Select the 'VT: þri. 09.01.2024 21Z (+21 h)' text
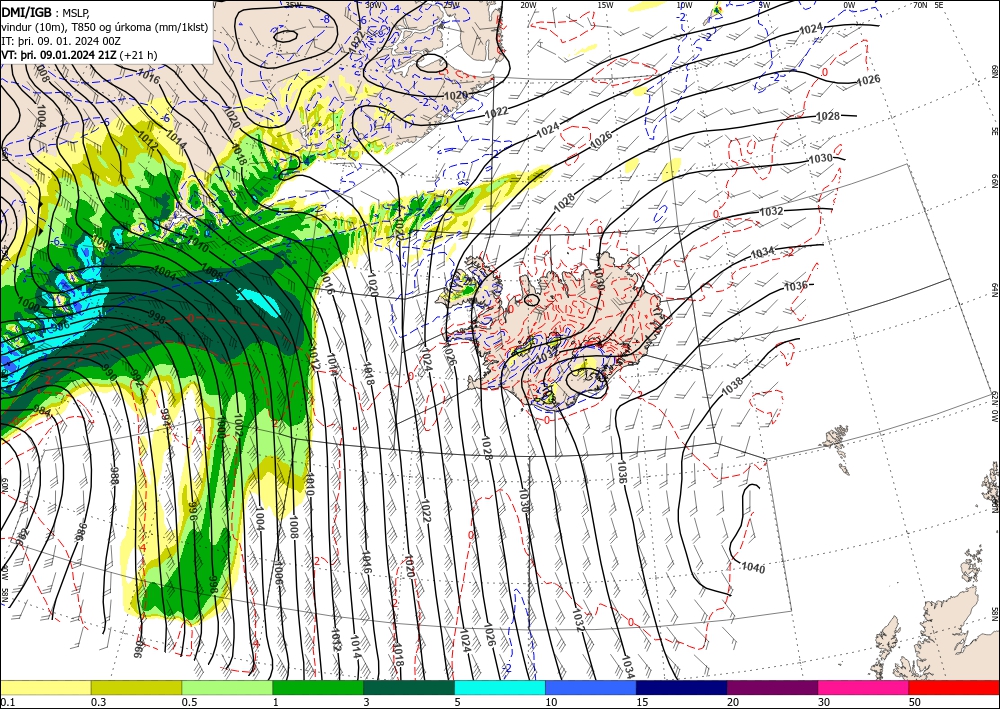The image size is (1000, 709). coord(79,55)
